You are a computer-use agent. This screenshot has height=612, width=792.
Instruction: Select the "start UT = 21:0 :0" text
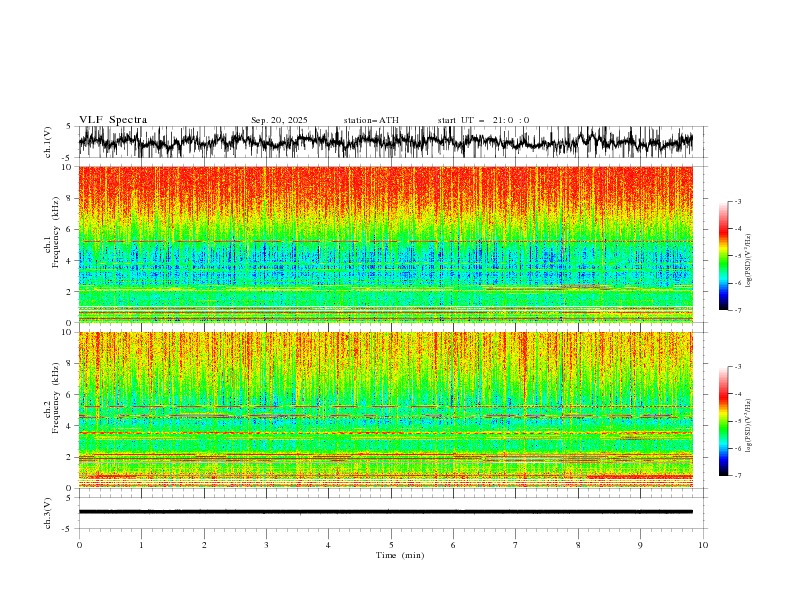tap(483, 120)
